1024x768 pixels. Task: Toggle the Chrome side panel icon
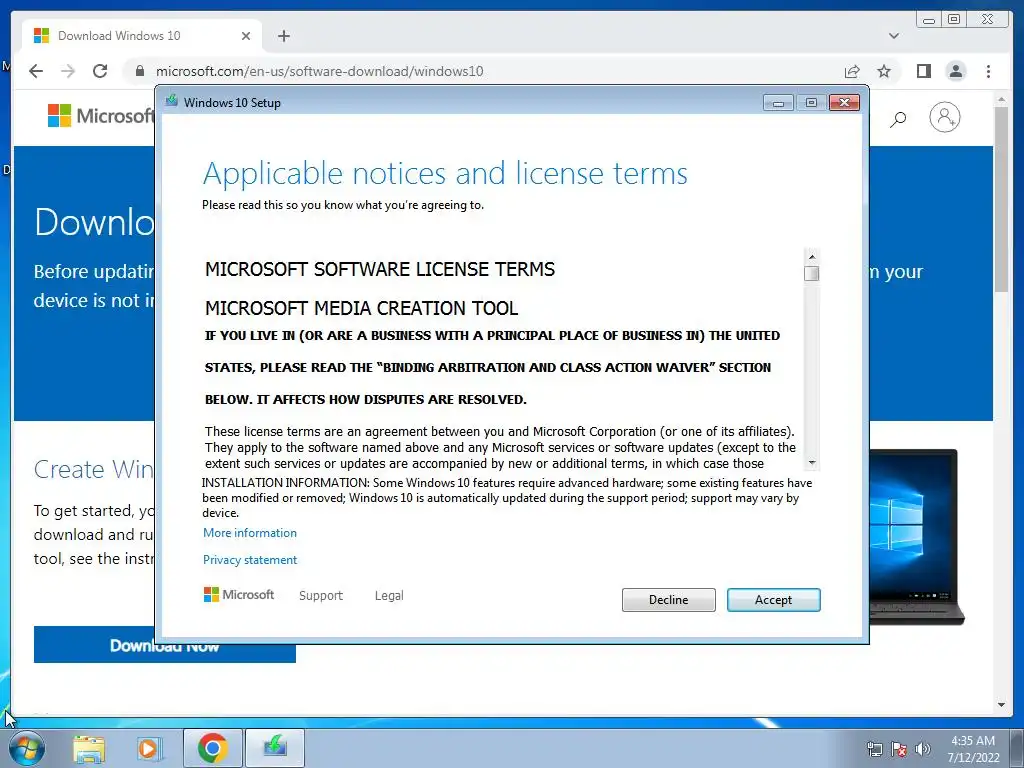click(x=923, y=71)
